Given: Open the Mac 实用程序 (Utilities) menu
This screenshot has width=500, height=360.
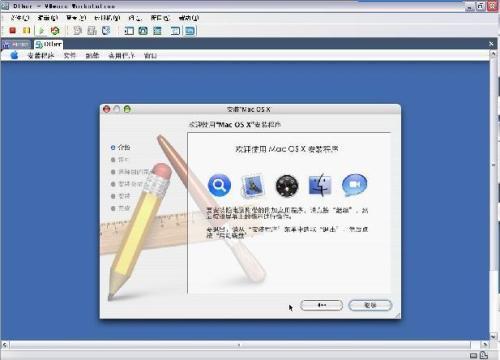Looking at the screenshot, I should click(x=121, y=55).
